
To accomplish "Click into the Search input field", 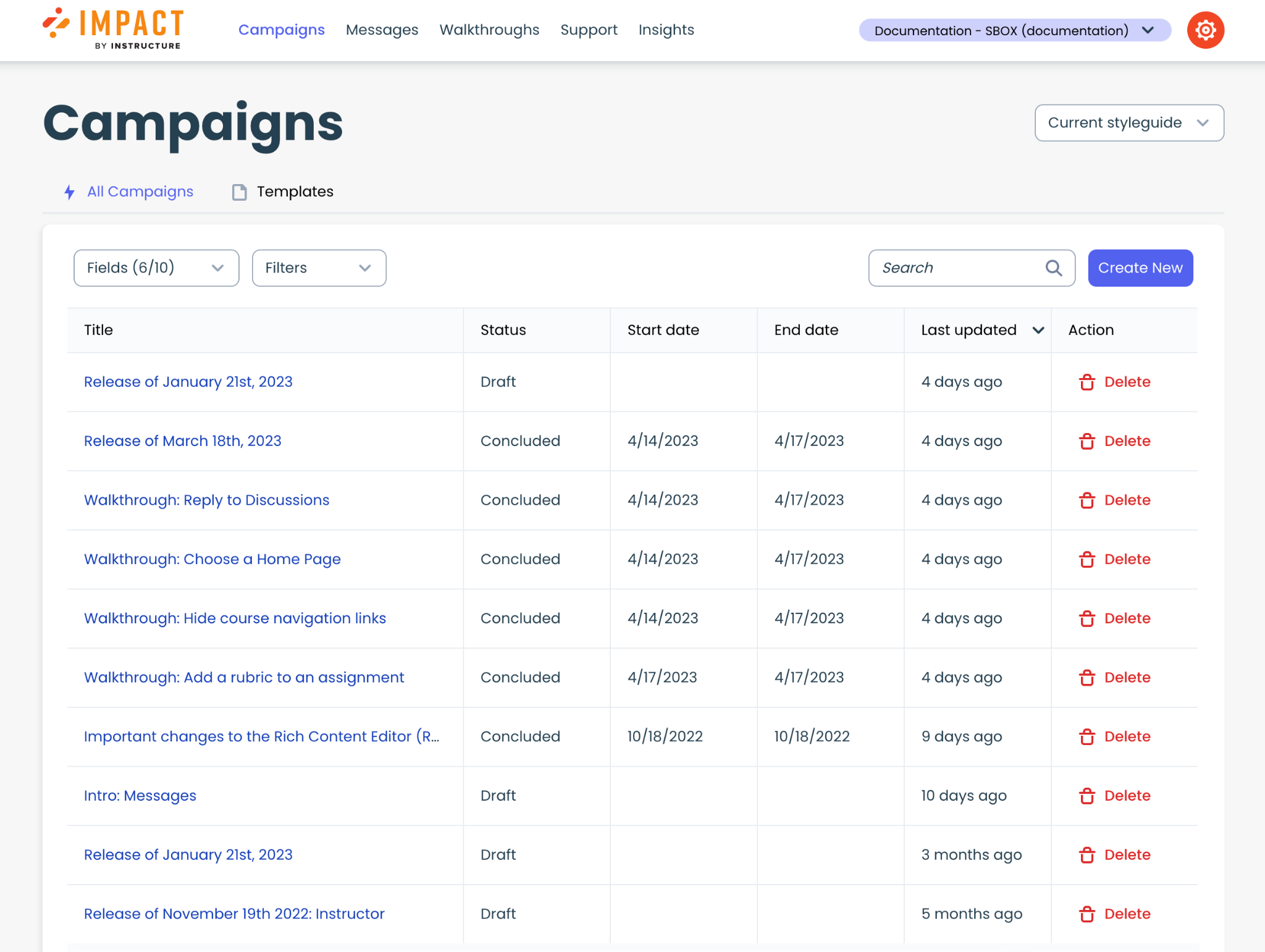I will [957, 268].
